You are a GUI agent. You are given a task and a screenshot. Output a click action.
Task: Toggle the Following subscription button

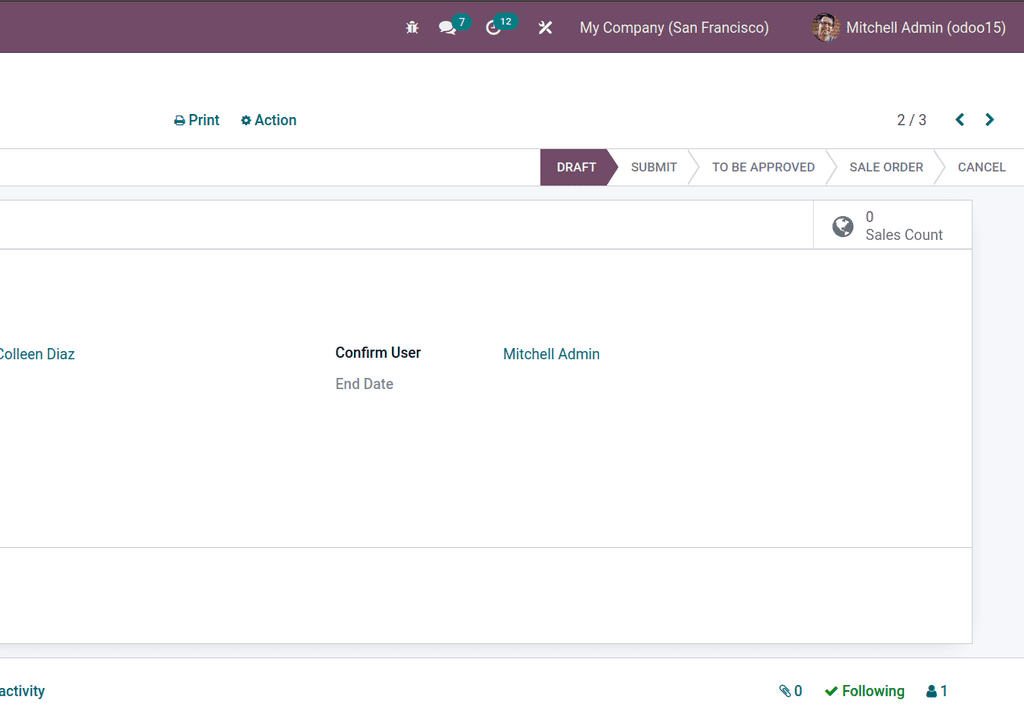865,691
